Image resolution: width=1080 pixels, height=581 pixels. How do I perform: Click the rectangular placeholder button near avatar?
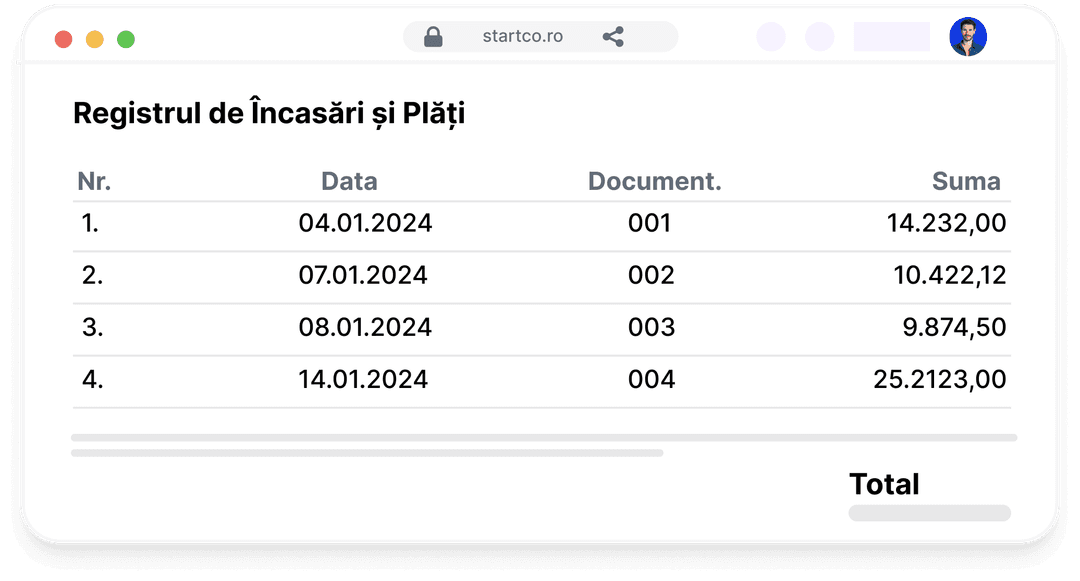click(892, 36)
